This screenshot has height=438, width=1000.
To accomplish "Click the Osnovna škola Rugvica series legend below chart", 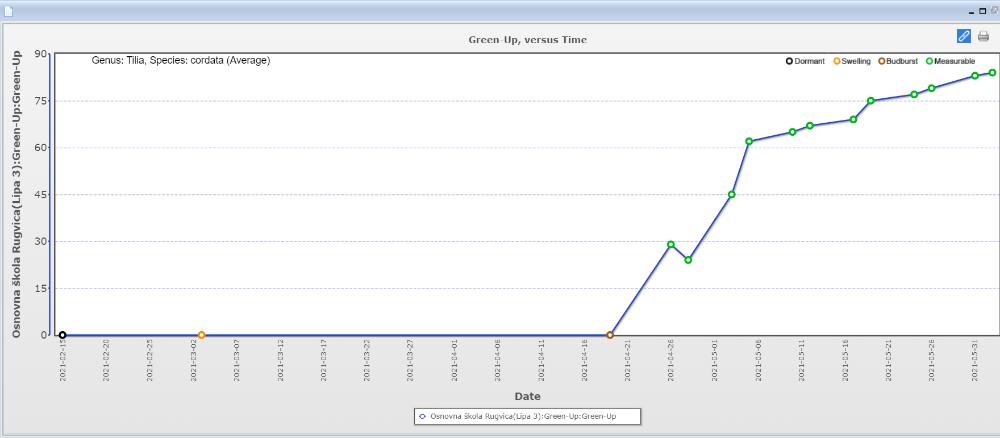I will [x=526, y=416].
